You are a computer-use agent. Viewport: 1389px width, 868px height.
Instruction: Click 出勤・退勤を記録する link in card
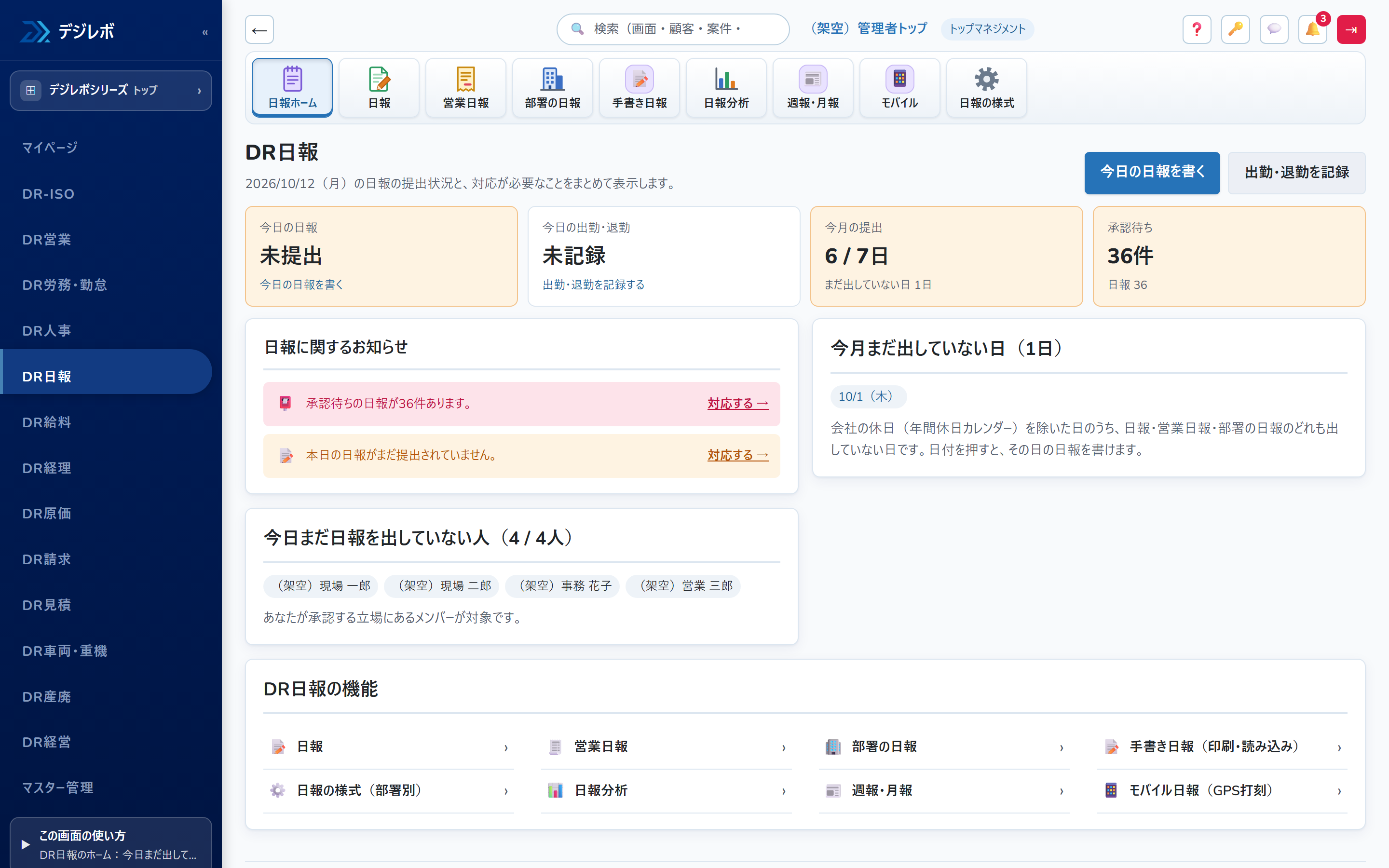pyautogui.click(x=594, y=285)
